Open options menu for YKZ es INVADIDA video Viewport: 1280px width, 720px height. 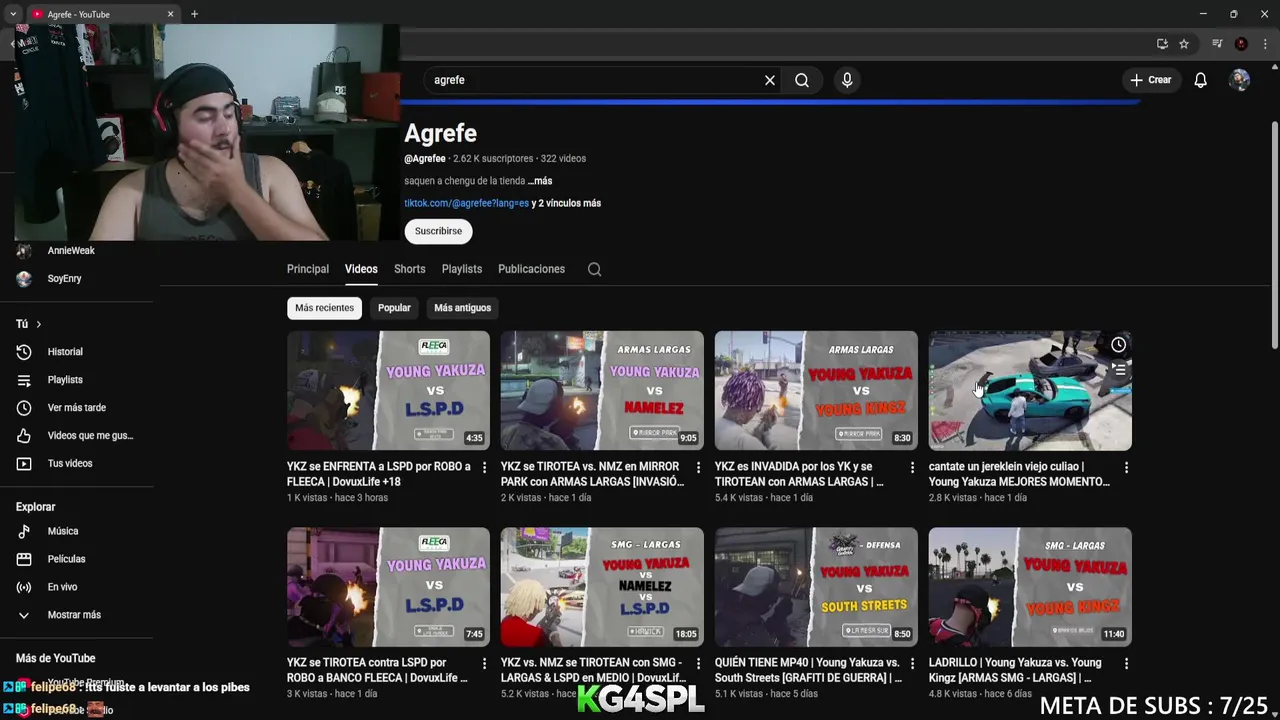[912, 467]
